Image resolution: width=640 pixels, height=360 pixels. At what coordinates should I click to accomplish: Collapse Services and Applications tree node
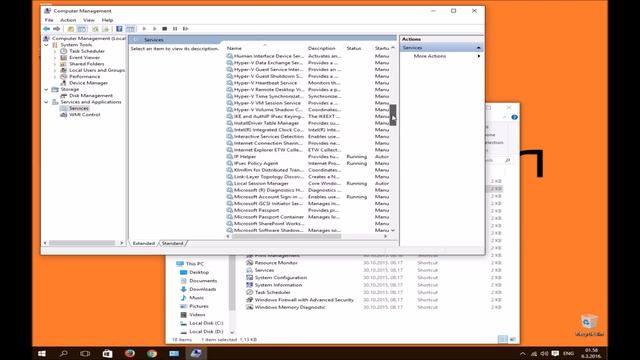pos(47,102)
